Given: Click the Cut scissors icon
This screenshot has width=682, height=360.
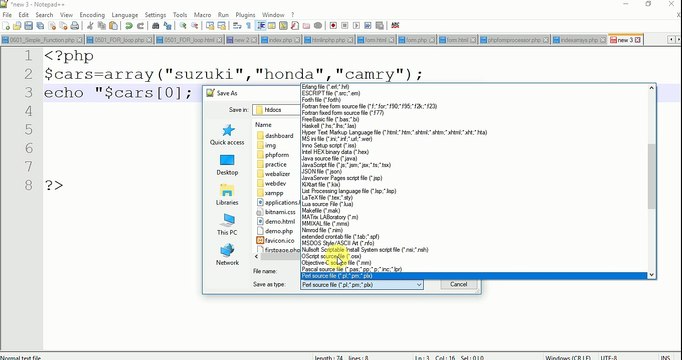Looking at the screenshot, I should pyautogui.click(x=90, y=26).
